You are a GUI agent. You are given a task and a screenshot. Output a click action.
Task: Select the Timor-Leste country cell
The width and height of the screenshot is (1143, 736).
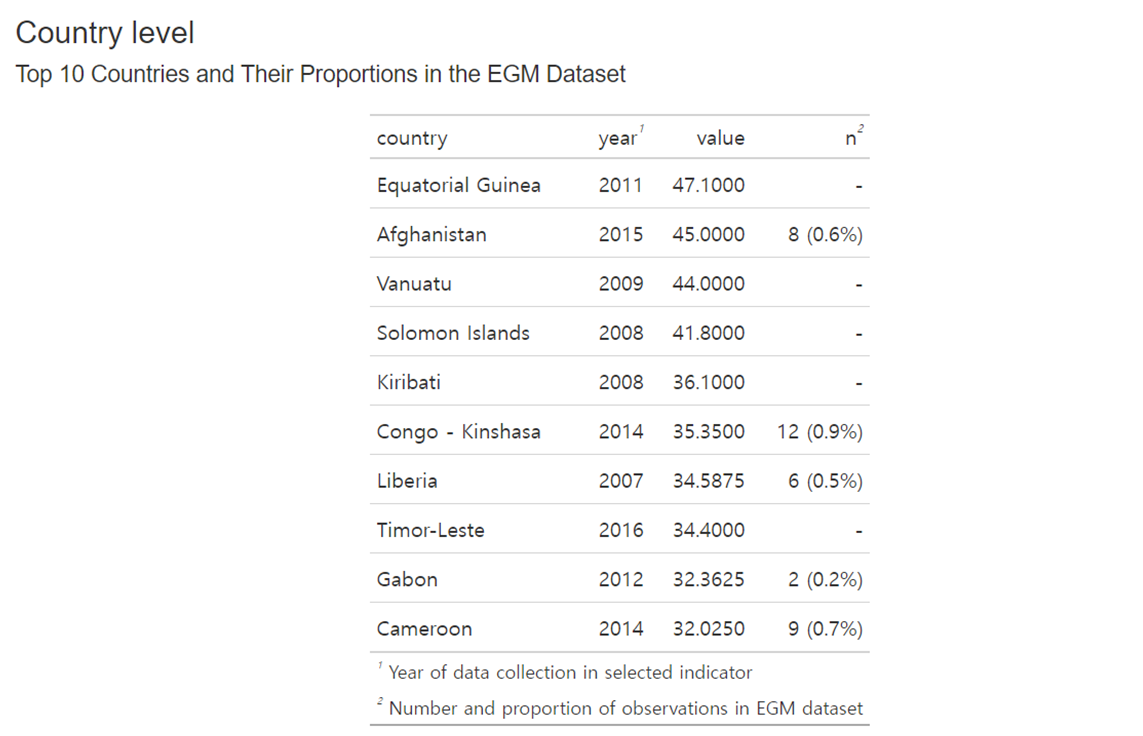pyautogui.click(x=430, y=530)
